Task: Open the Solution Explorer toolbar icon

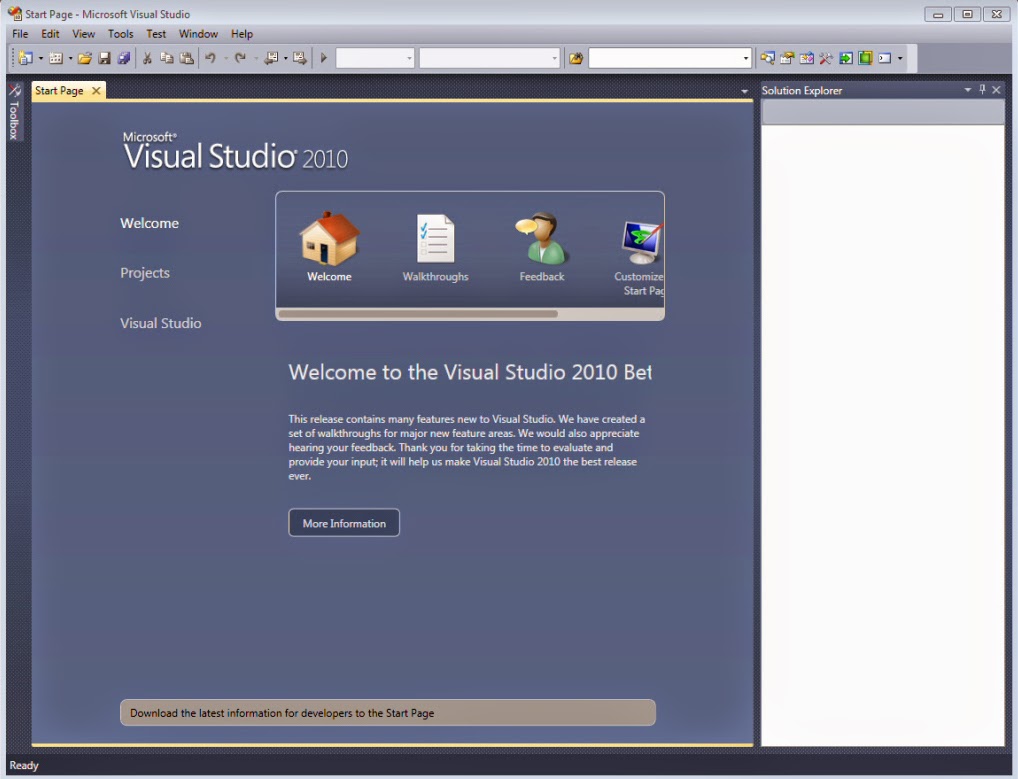Action: click(x=767, y=58)
